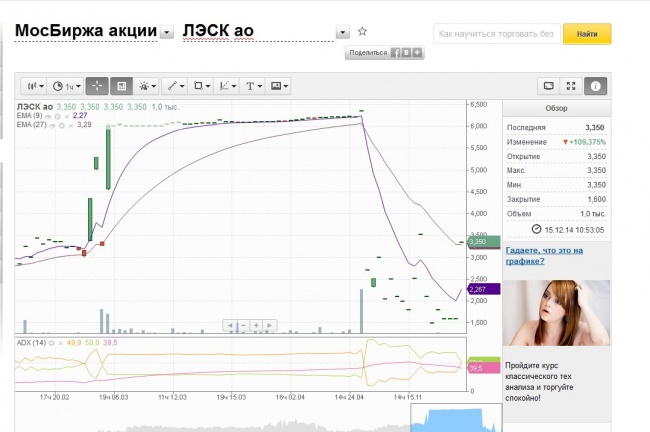The height and width of the screenshot is (432, 650).
Task: Click the Макс. value row
Action: [x=556, y=170]
